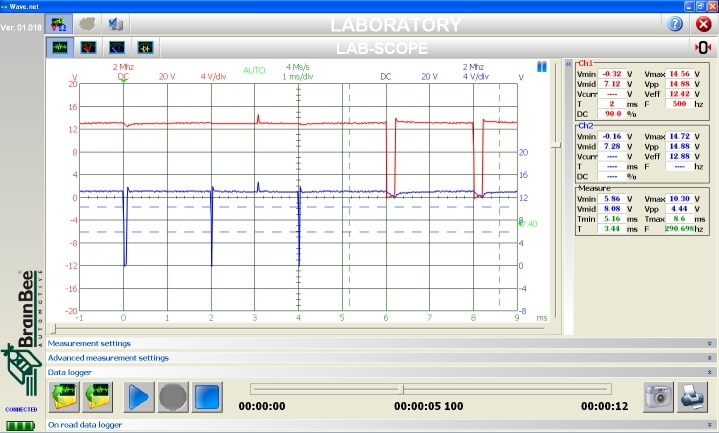Select the grey vehicle map icon
Screen dimensions: 719x433
pyautogui.click(x=87, y=24)
